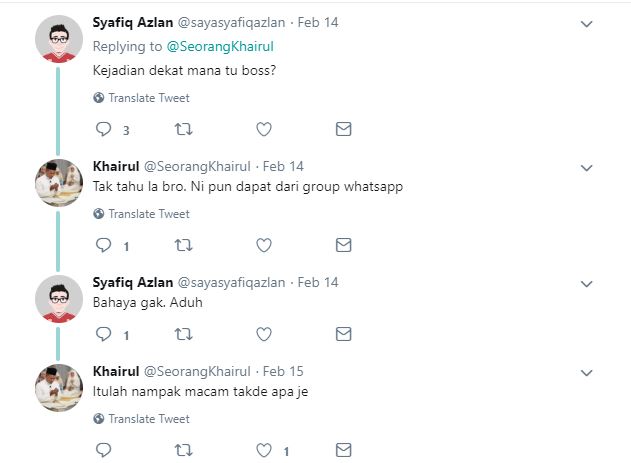Image resolution: width=631 pixels, height=463 pixels.
Task: Reply to the 'Bahaya gak. Aduh' tweet
Action: pyautogui.click(x=103, y=334)
